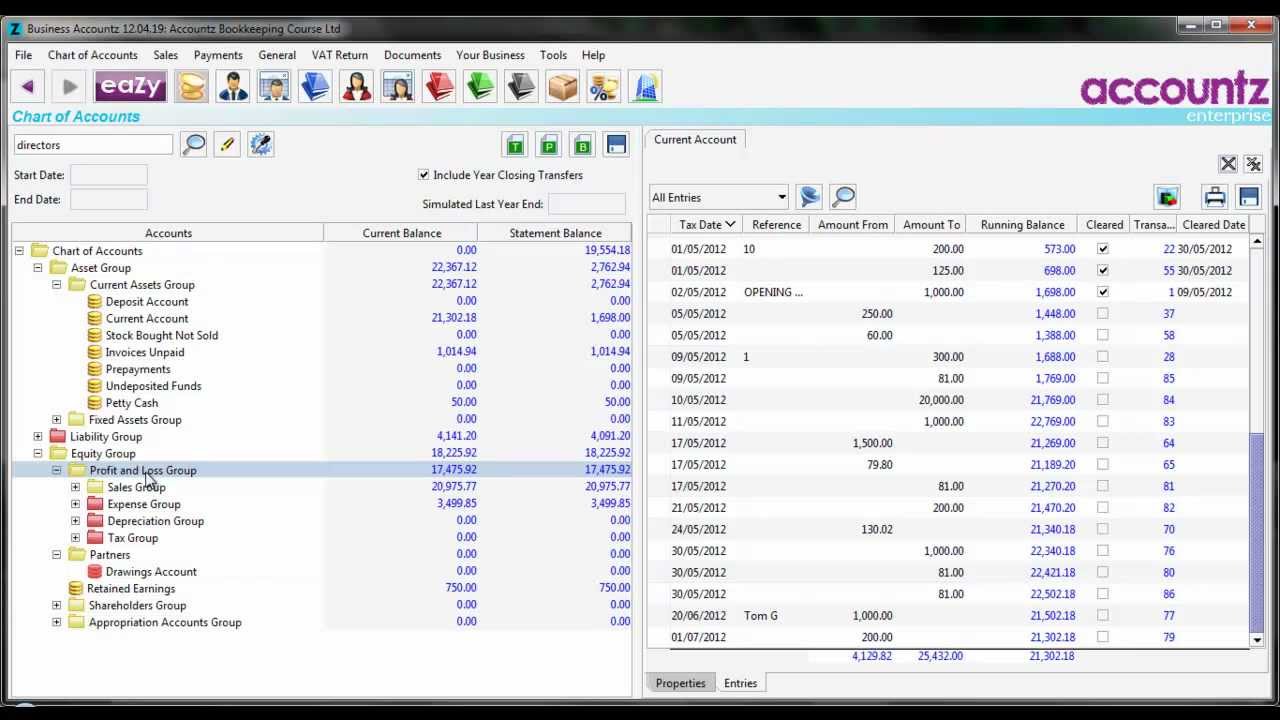The image size is (1280, 720).
Task: Click the purple back arrow toolbar button
Action: pos(28,87)
